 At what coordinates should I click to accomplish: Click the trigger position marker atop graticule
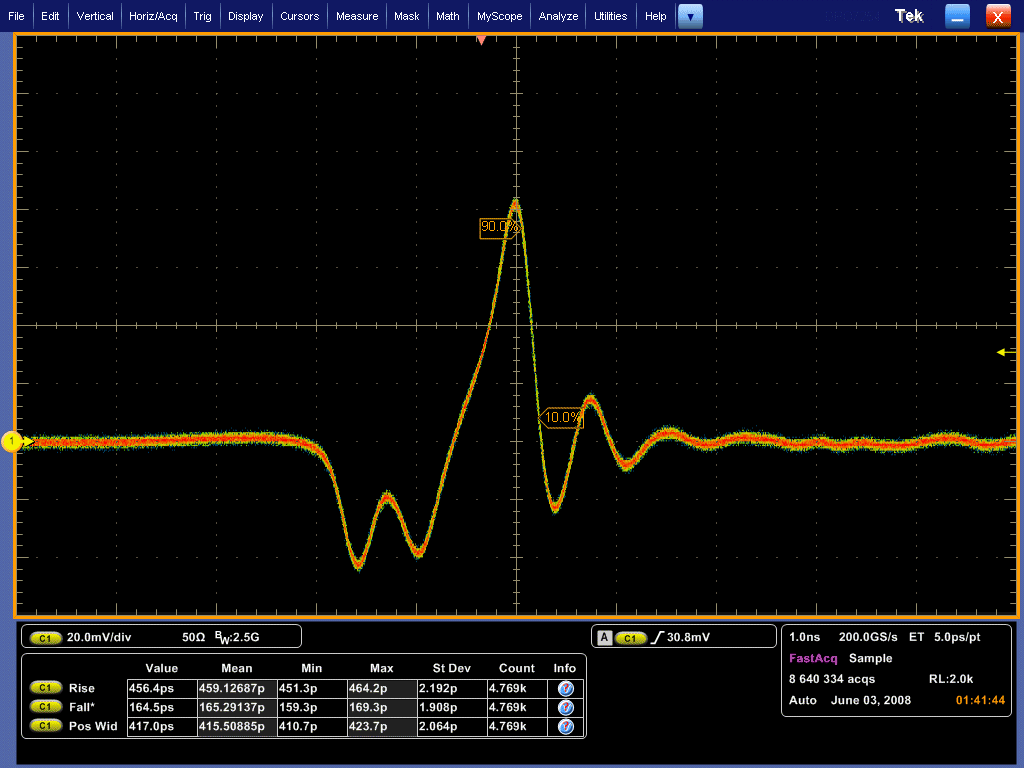(x=481, y=40)
